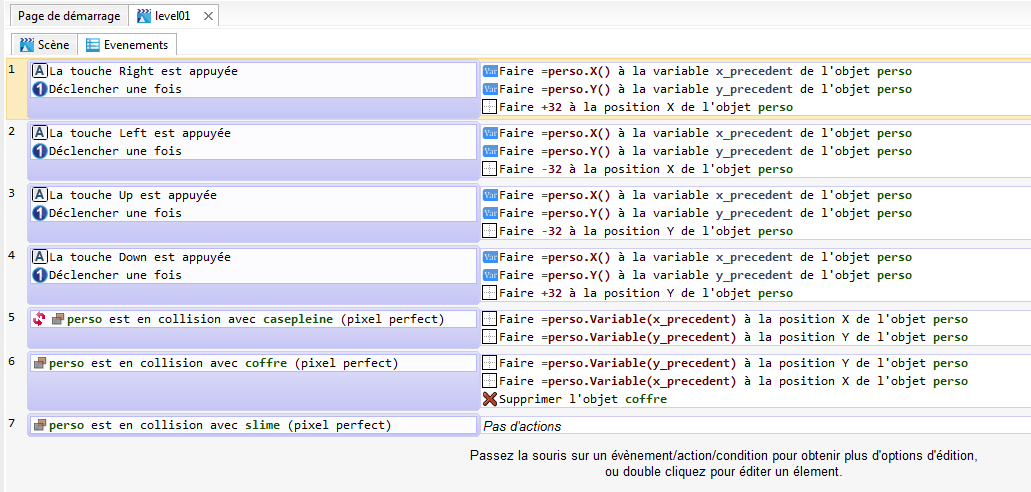Select event 5 action setting Y to y_precedent

(x=733, y=337)
